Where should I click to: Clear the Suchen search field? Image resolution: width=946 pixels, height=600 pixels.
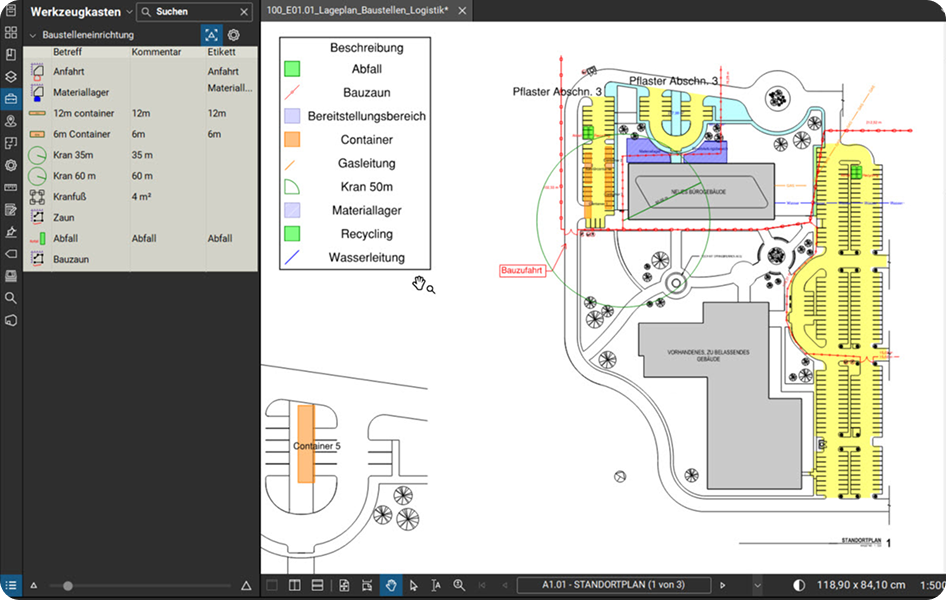[244, 11]
